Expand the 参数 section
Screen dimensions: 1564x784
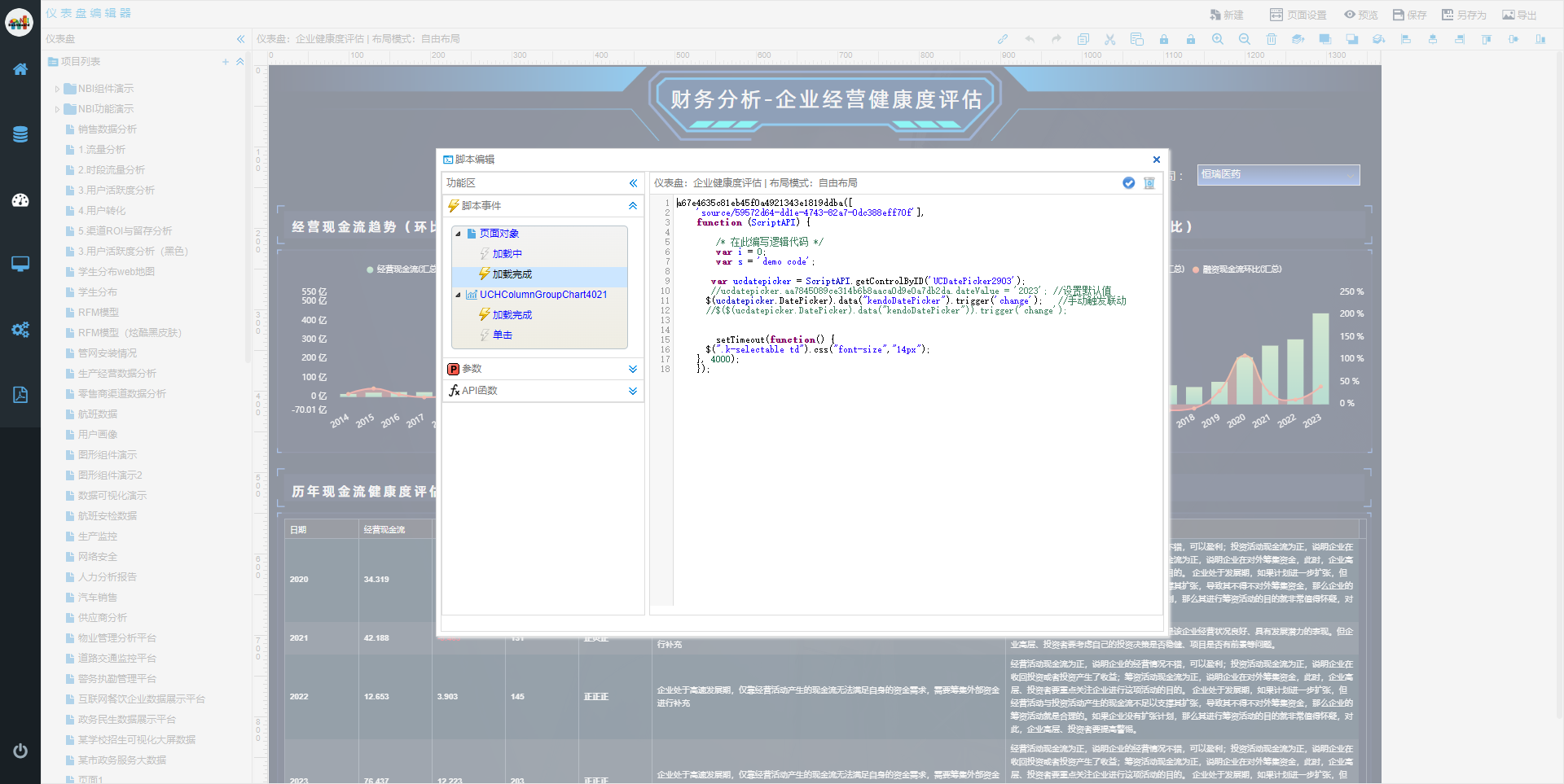tap(633, 369)
